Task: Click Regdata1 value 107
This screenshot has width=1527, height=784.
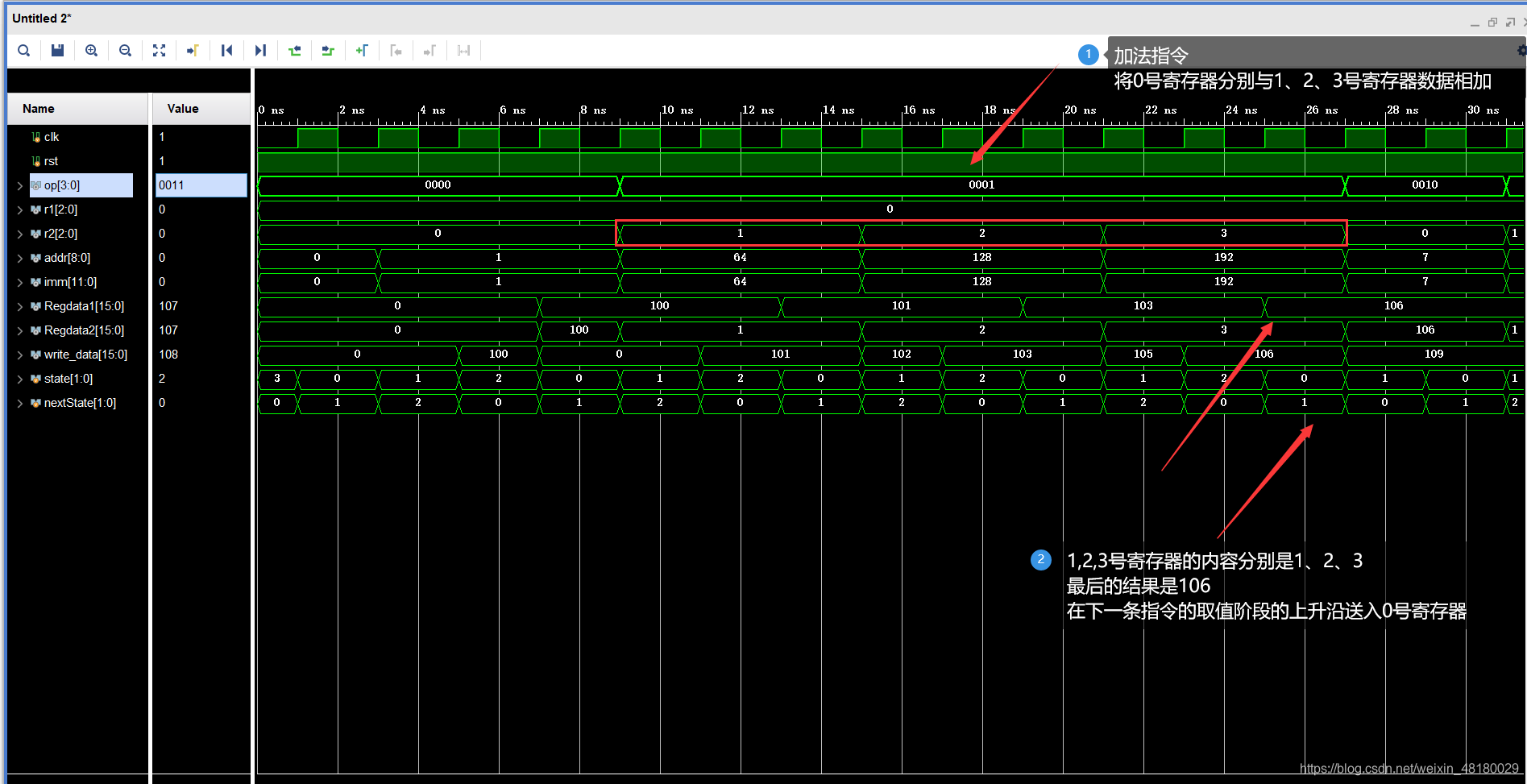Action: 168,306
